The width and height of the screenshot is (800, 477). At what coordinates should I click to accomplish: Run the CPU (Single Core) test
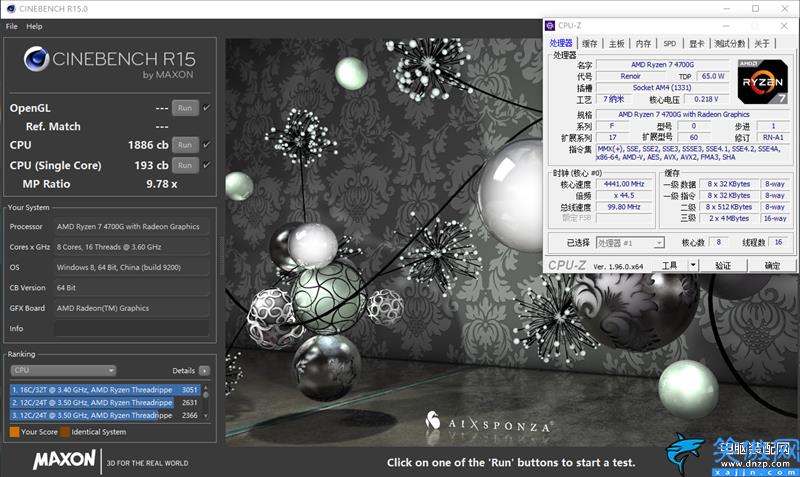click(x=185, y=165)
